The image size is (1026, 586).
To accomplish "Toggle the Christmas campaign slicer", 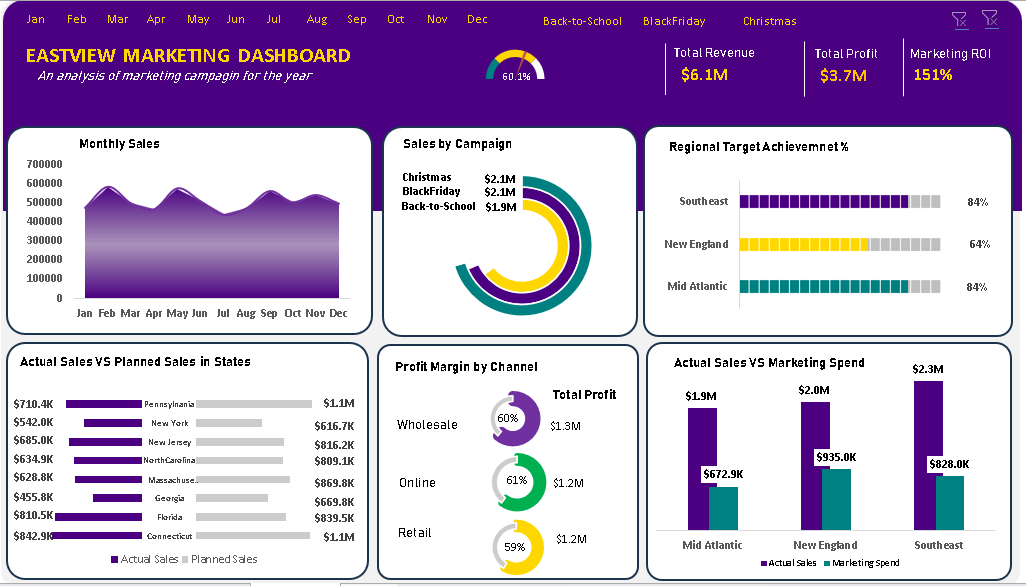I will point(769,21).
